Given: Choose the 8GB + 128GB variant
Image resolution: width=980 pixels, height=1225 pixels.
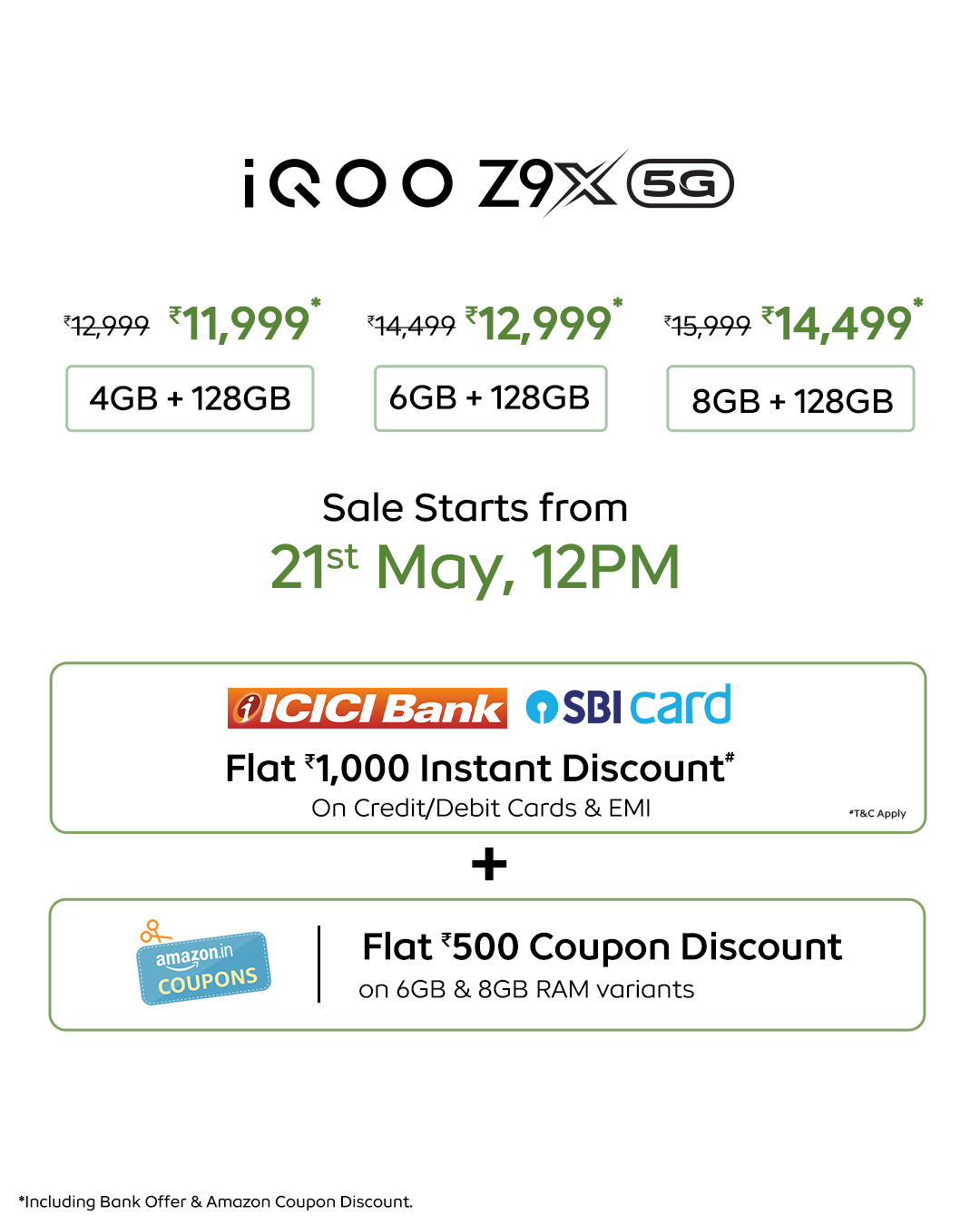Looking at the screenshot, I should [791, 400].
